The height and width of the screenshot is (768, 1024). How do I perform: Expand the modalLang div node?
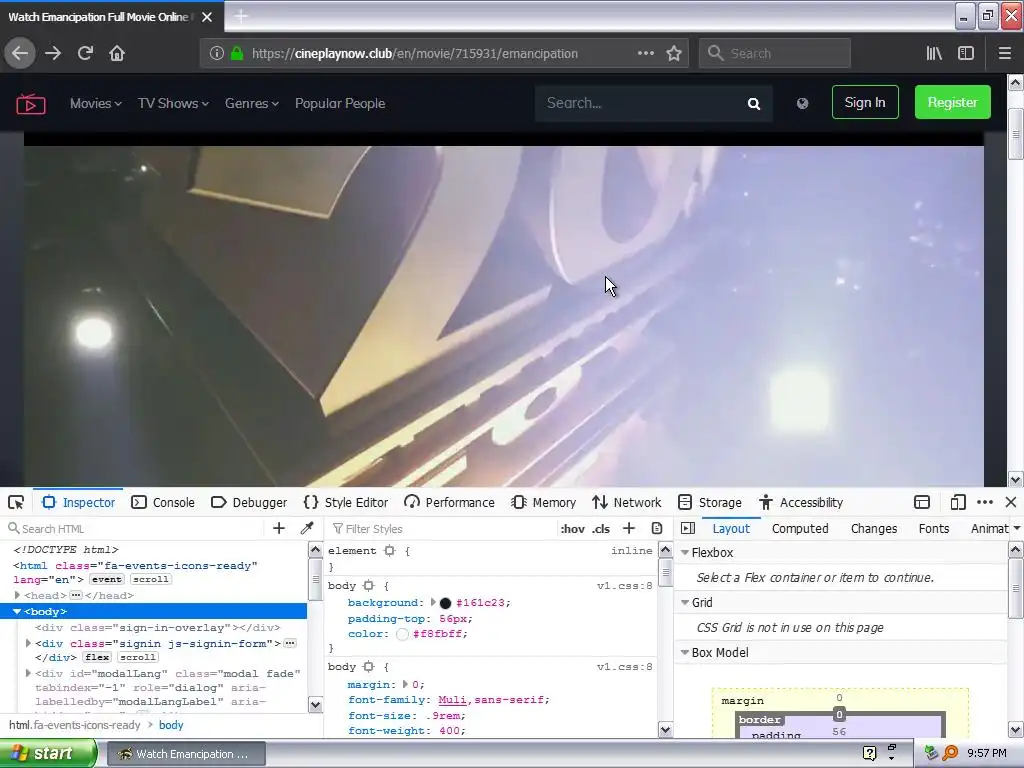28,673
